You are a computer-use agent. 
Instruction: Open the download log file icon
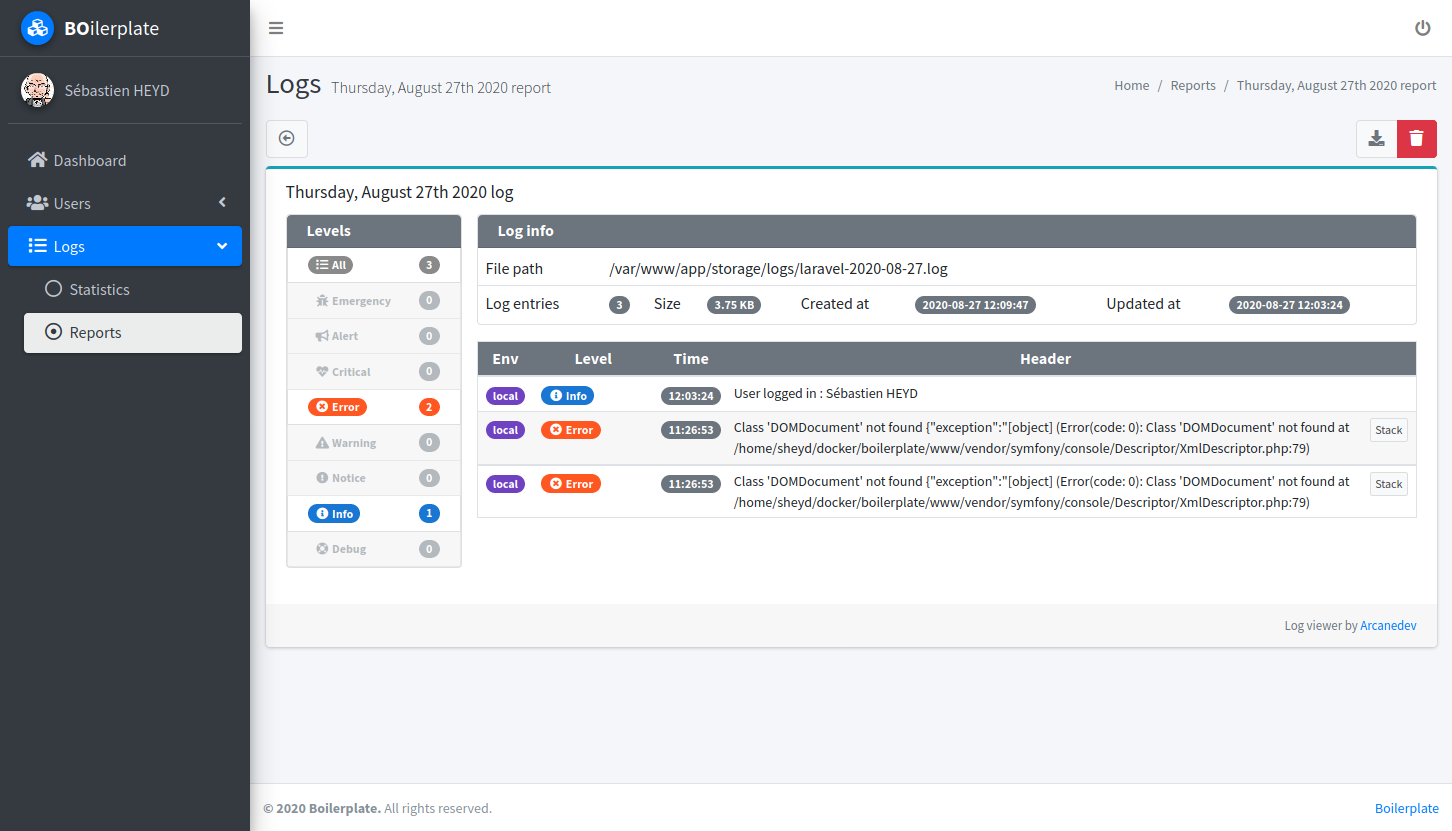pos(1376,139)
